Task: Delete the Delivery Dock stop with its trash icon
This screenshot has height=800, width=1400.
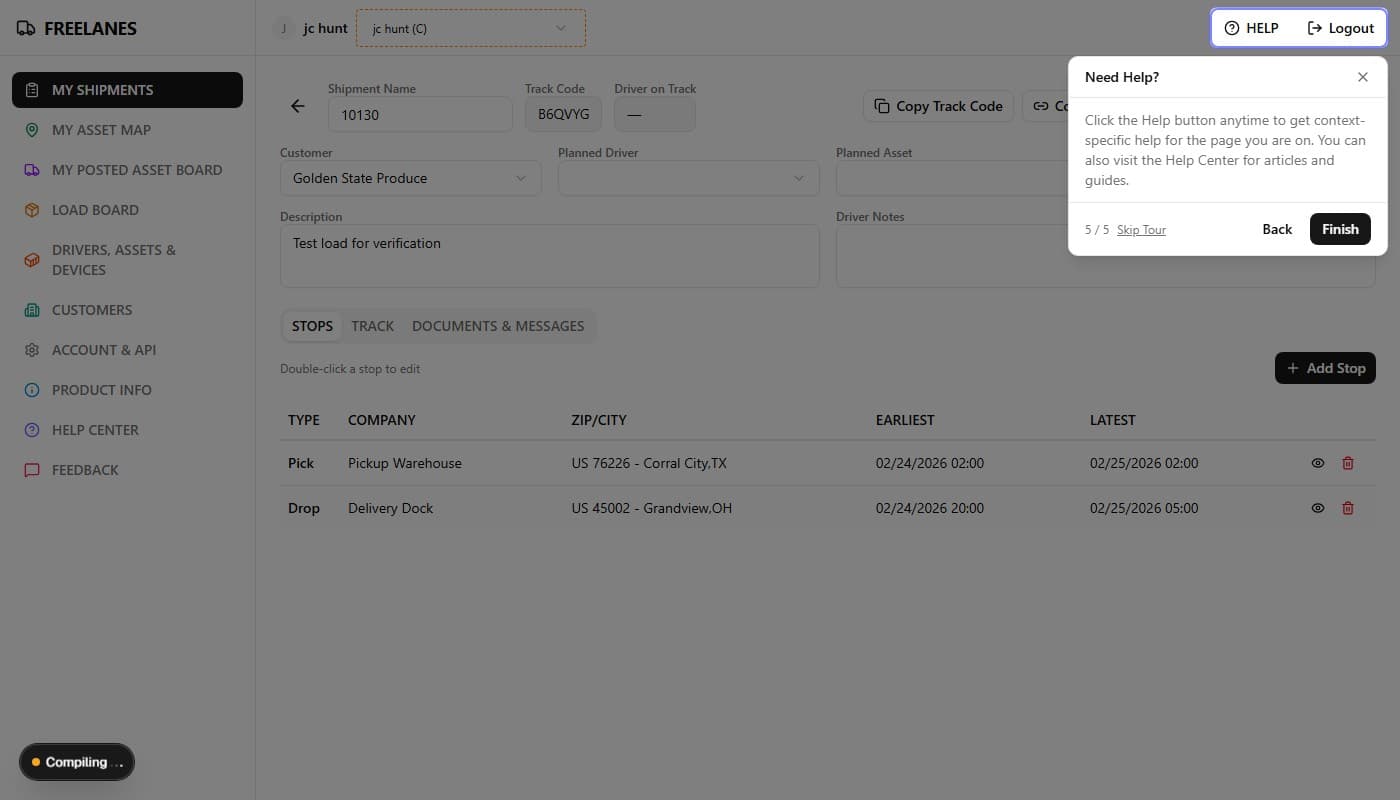Action: pos(1348,508)
